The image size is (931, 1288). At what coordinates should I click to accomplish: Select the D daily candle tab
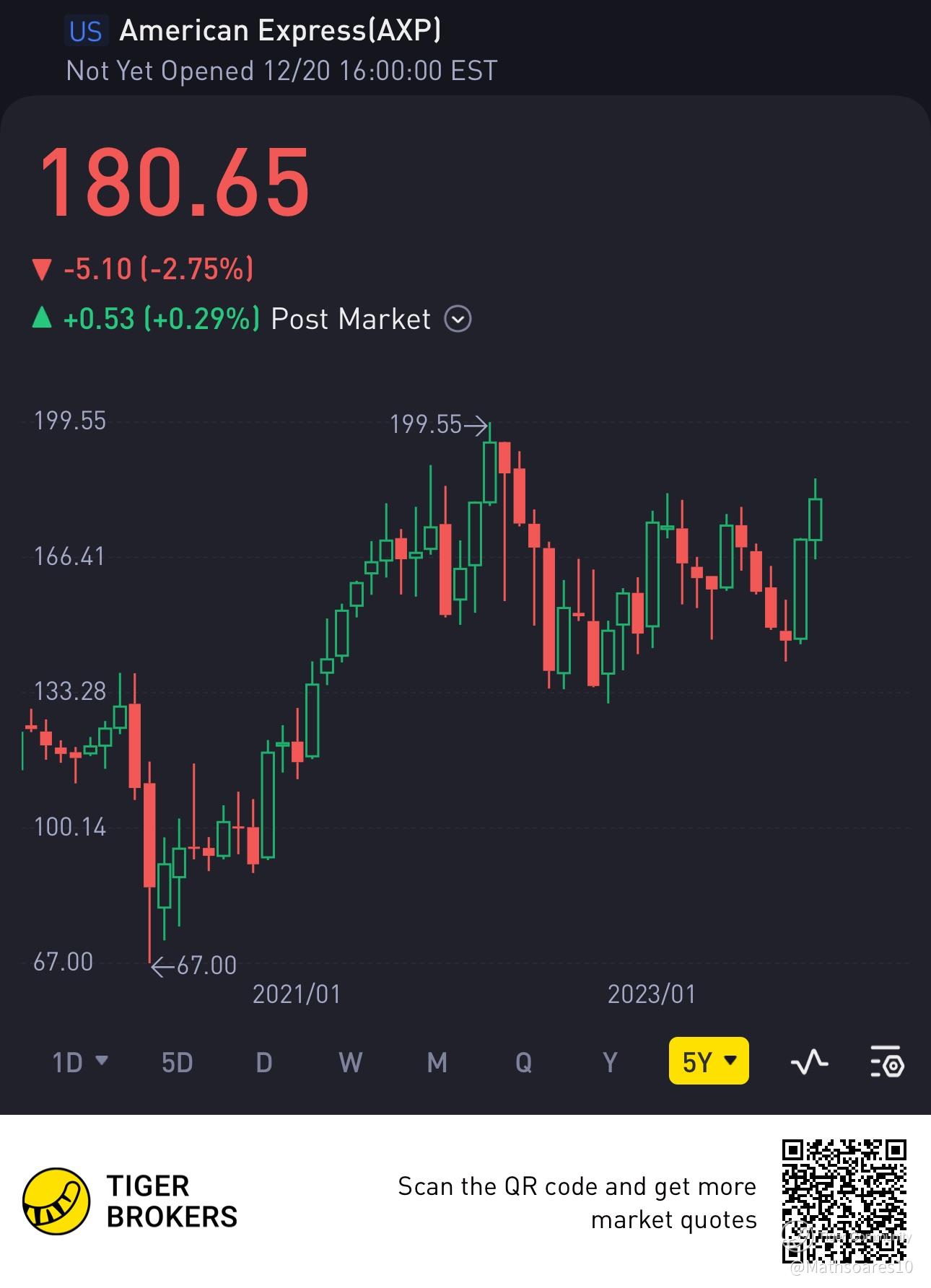coord(264,1062)
